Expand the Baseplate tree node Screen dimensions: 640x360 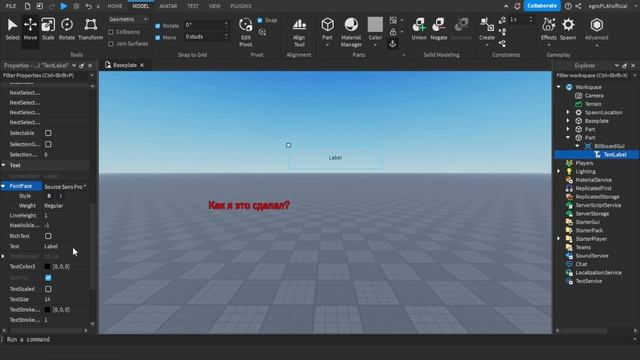point(568,121)
